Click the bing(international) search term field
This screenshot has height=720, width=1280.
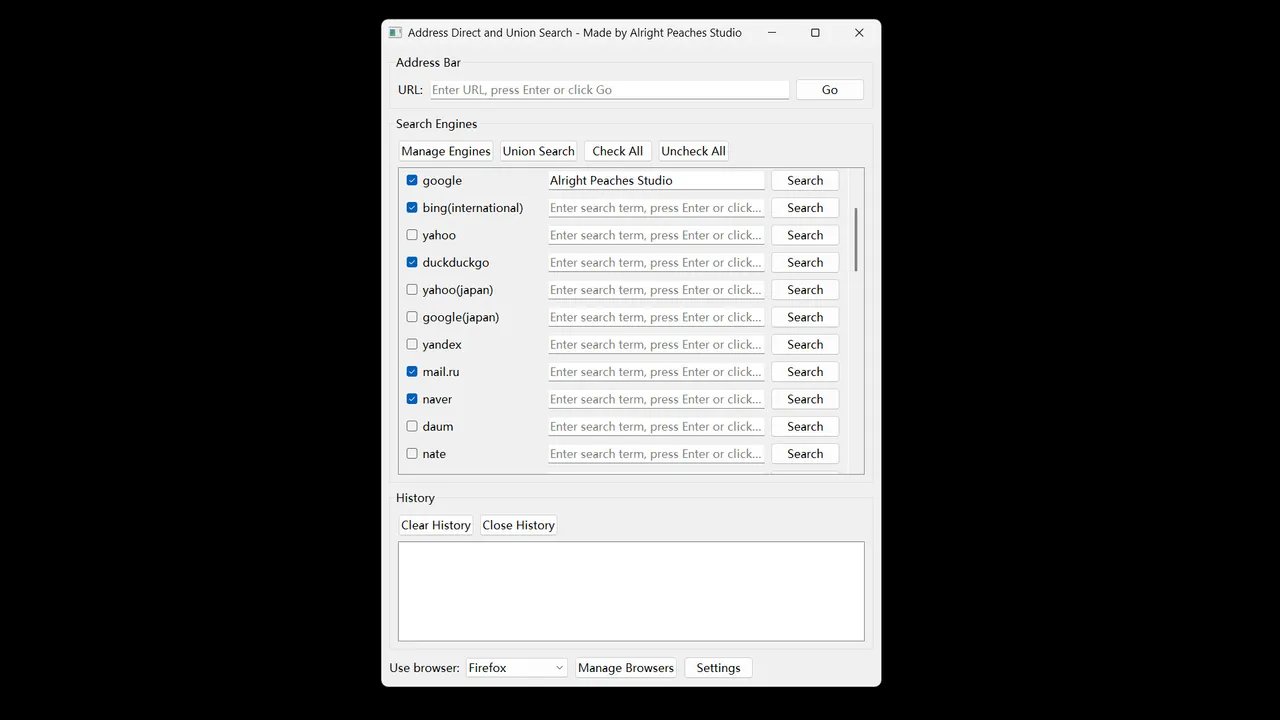656,208
